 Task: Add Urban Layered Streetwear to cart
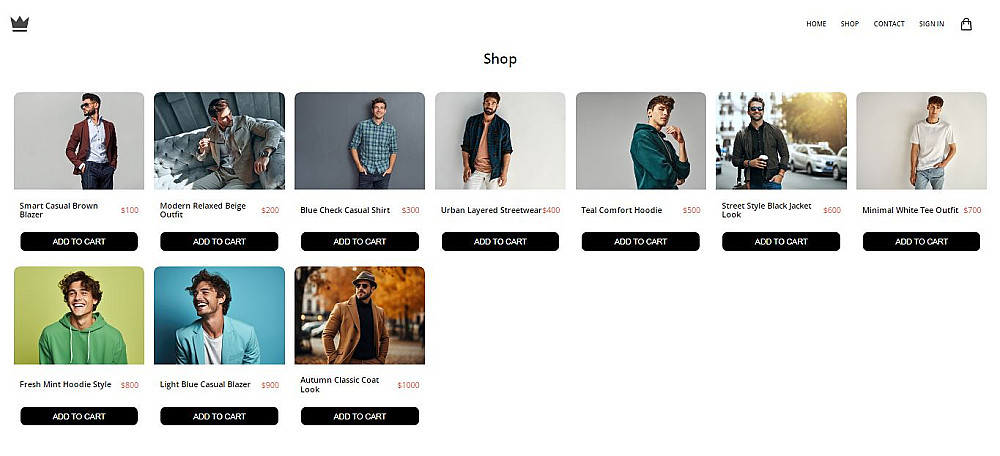(500, 241)
